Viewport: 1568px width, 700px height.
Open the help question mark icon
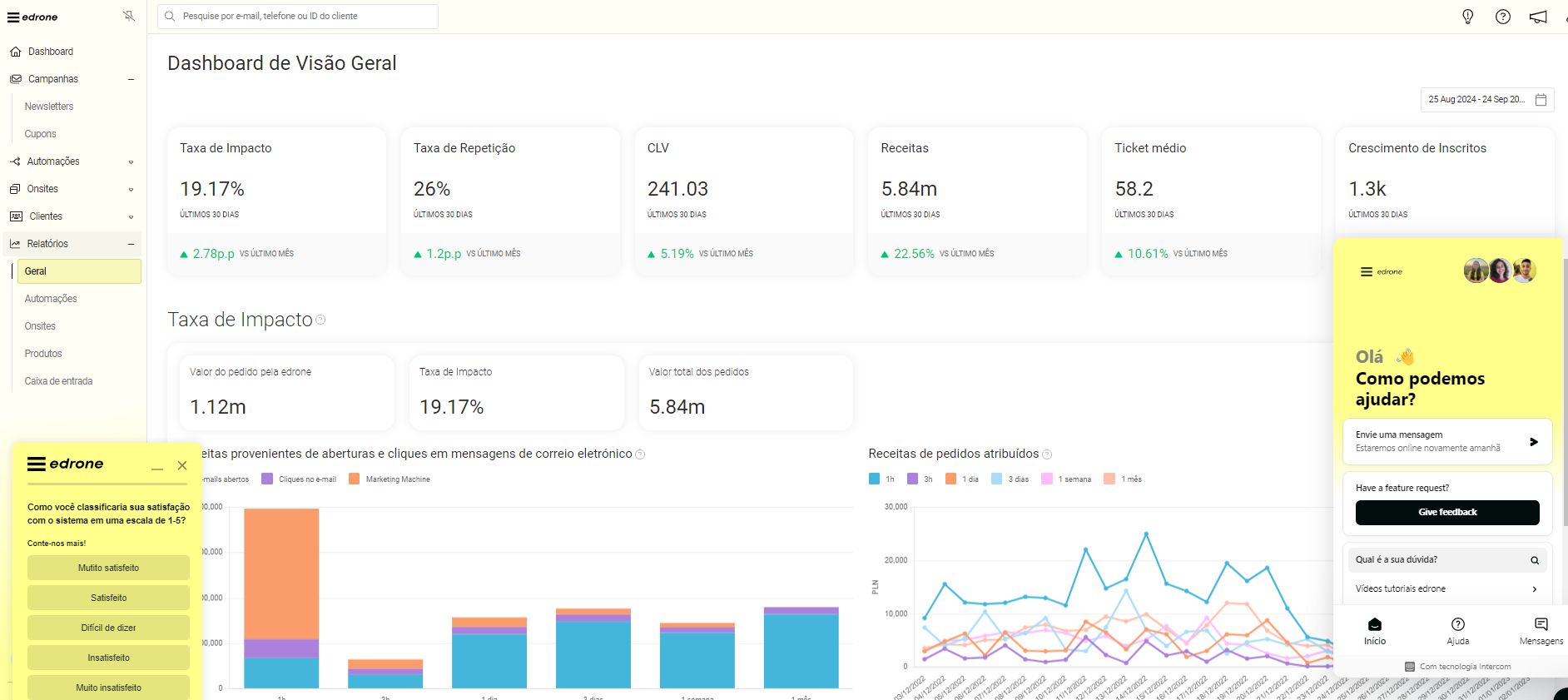pyautogui.click(x=1503, y=17)
